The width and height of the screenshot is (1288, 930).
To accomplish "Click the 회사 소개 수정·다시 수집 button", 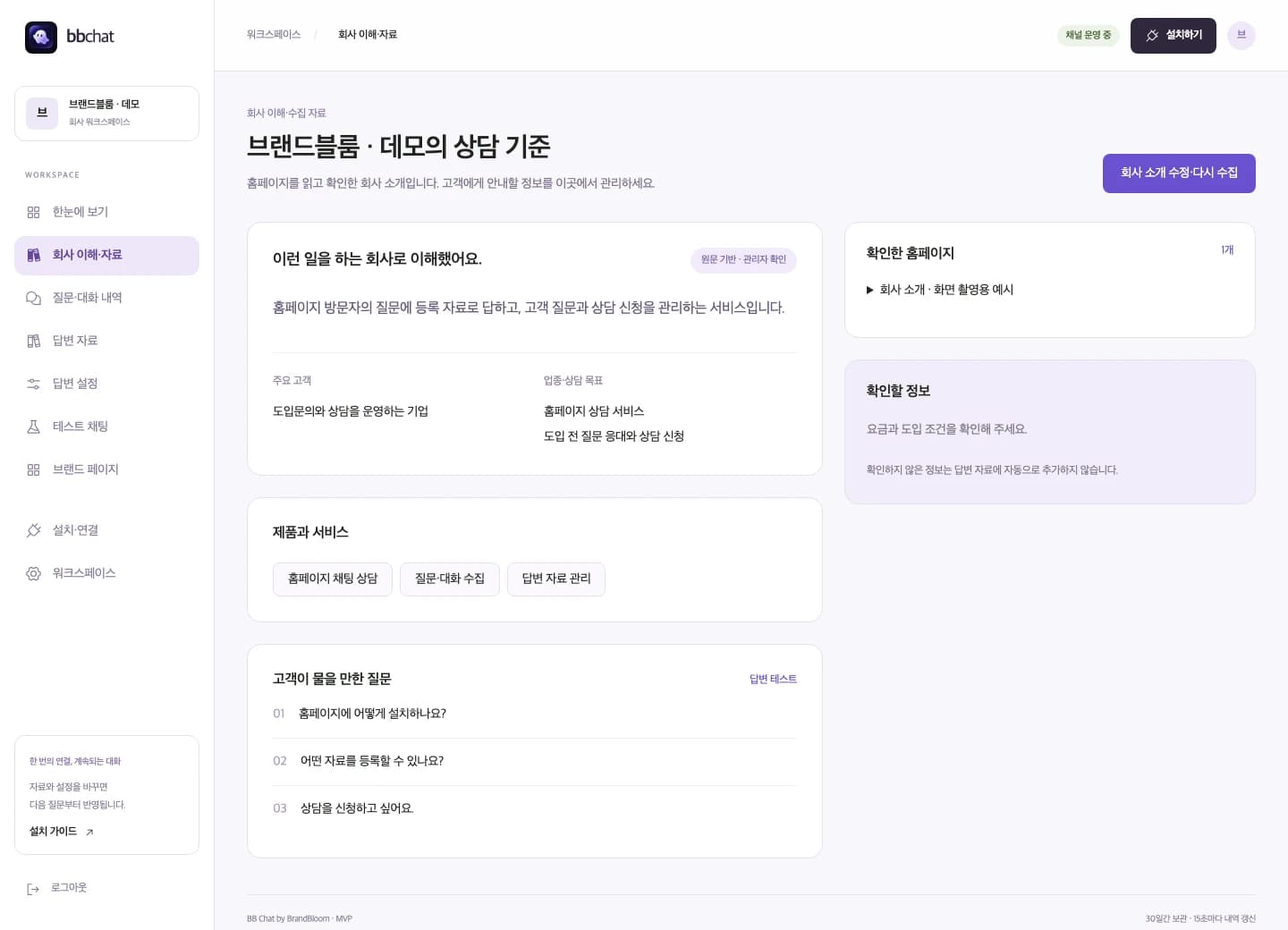I will tap(1179, 173).
